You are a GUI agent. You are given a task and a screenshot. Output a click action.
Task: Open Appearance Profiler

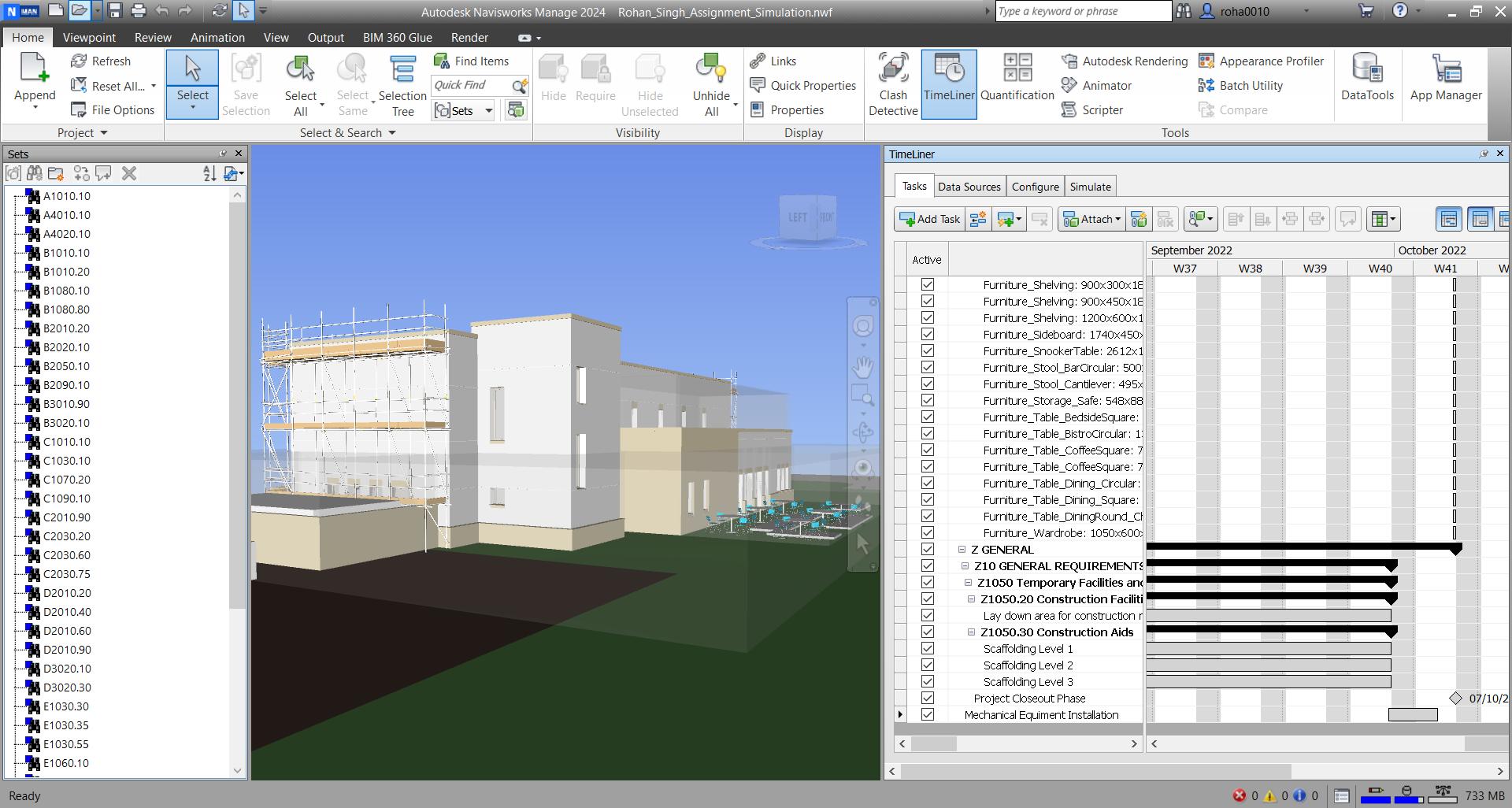tap(1261, 61)
